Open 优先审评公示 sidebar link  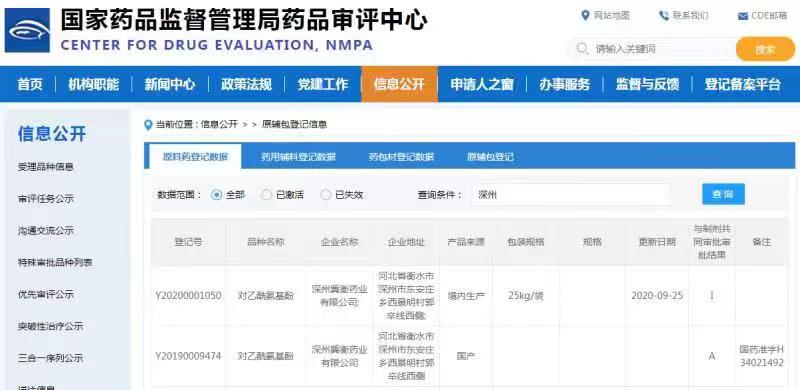[46, 295]
